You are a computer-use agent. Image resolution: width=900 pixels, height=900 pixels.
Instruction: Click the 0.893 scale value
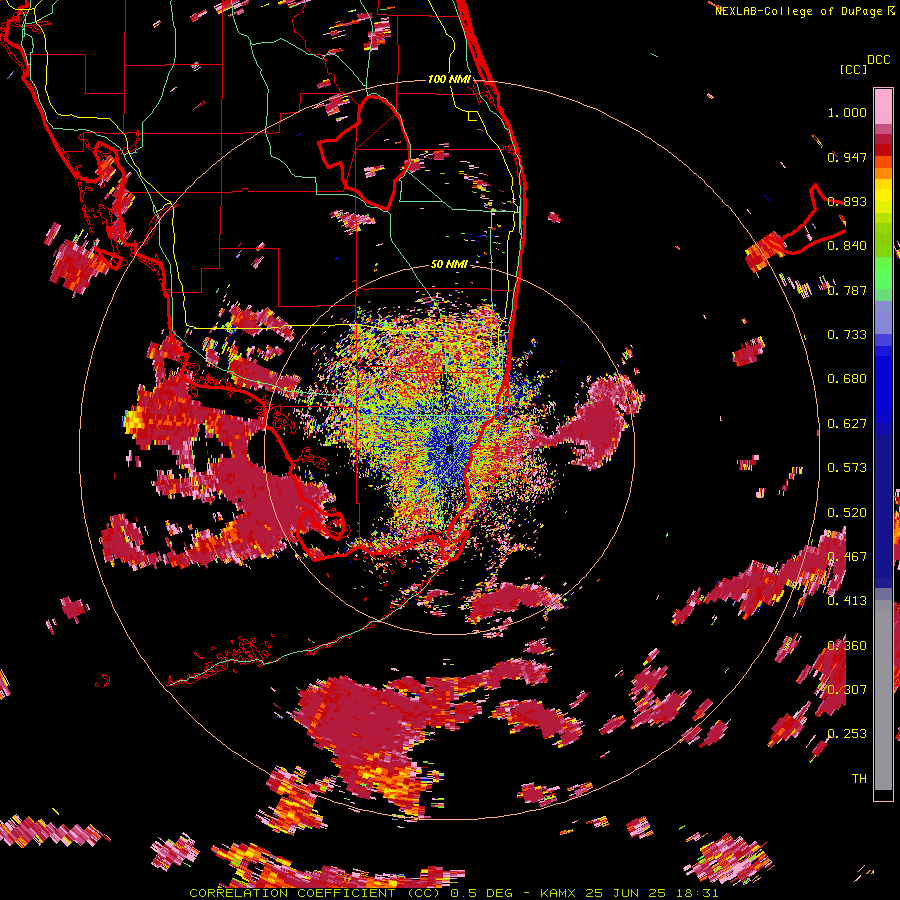pos(847,201)
